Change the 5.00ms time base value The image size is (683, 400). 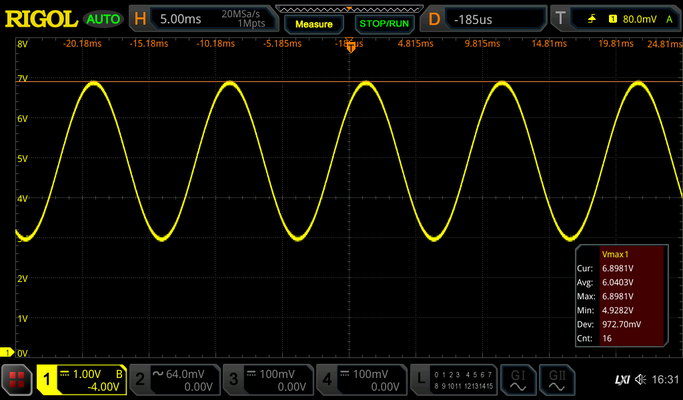point(180,19)
